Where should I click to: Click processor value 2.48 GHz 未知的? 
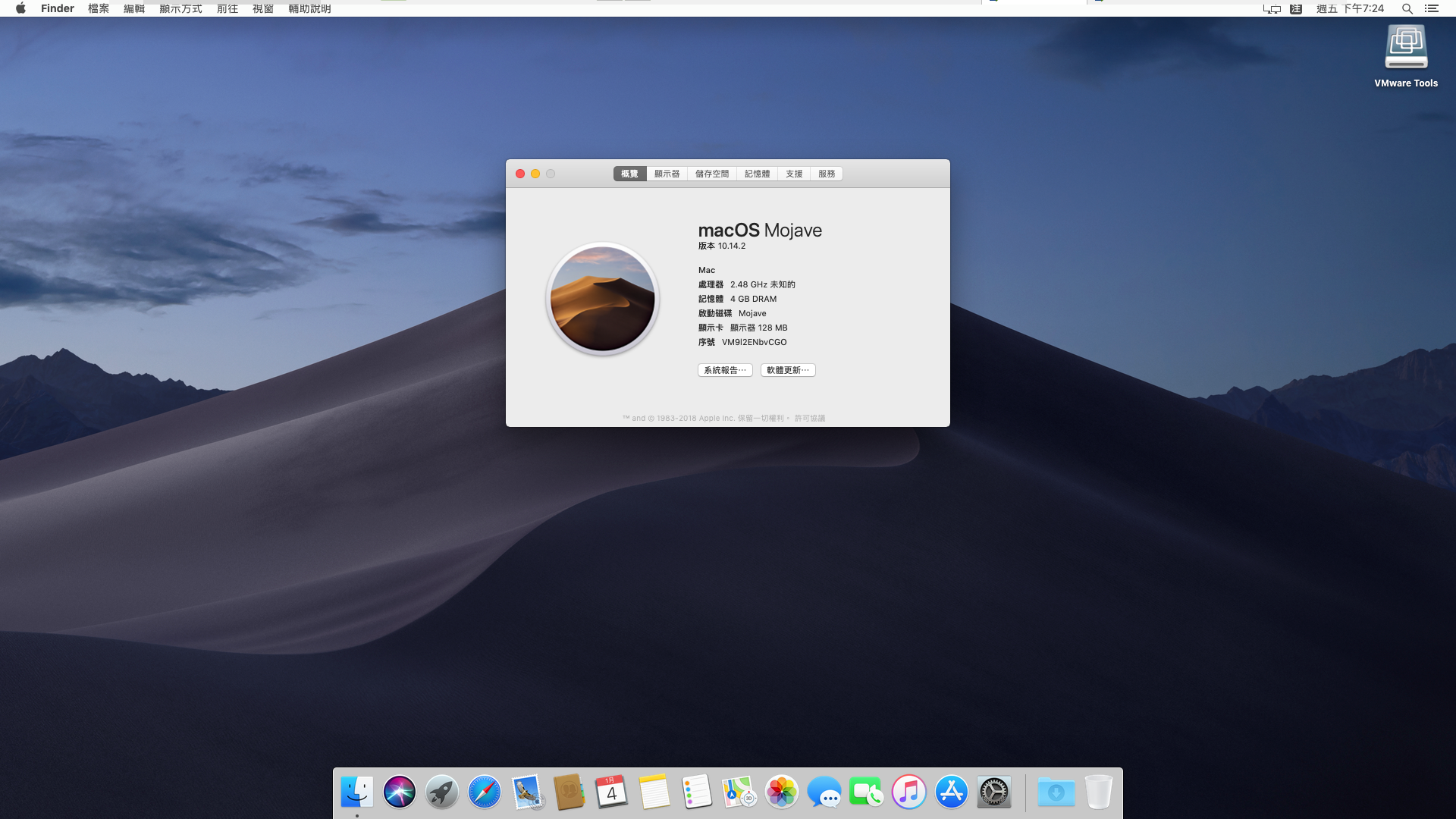point(763,284)
